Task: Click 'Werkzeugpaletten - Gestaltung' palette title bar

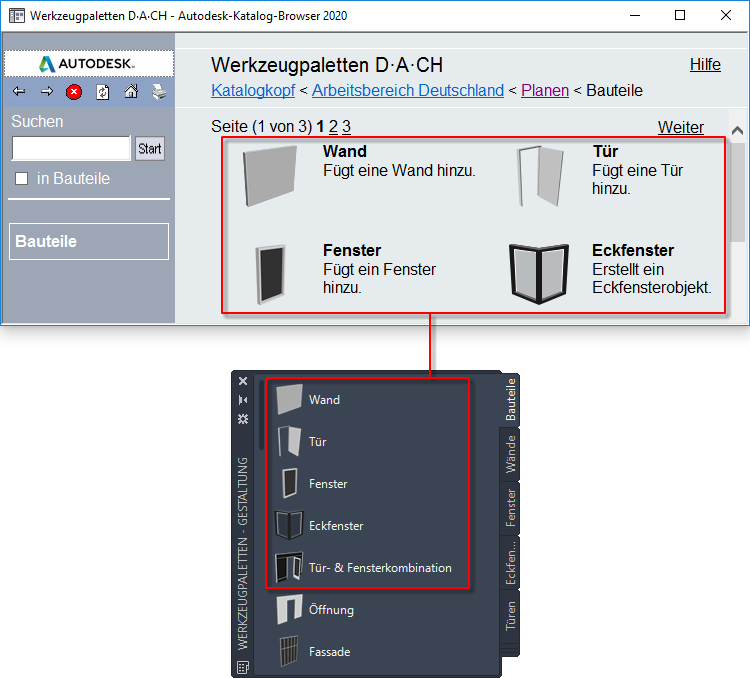Action: [x=243, y=554]
